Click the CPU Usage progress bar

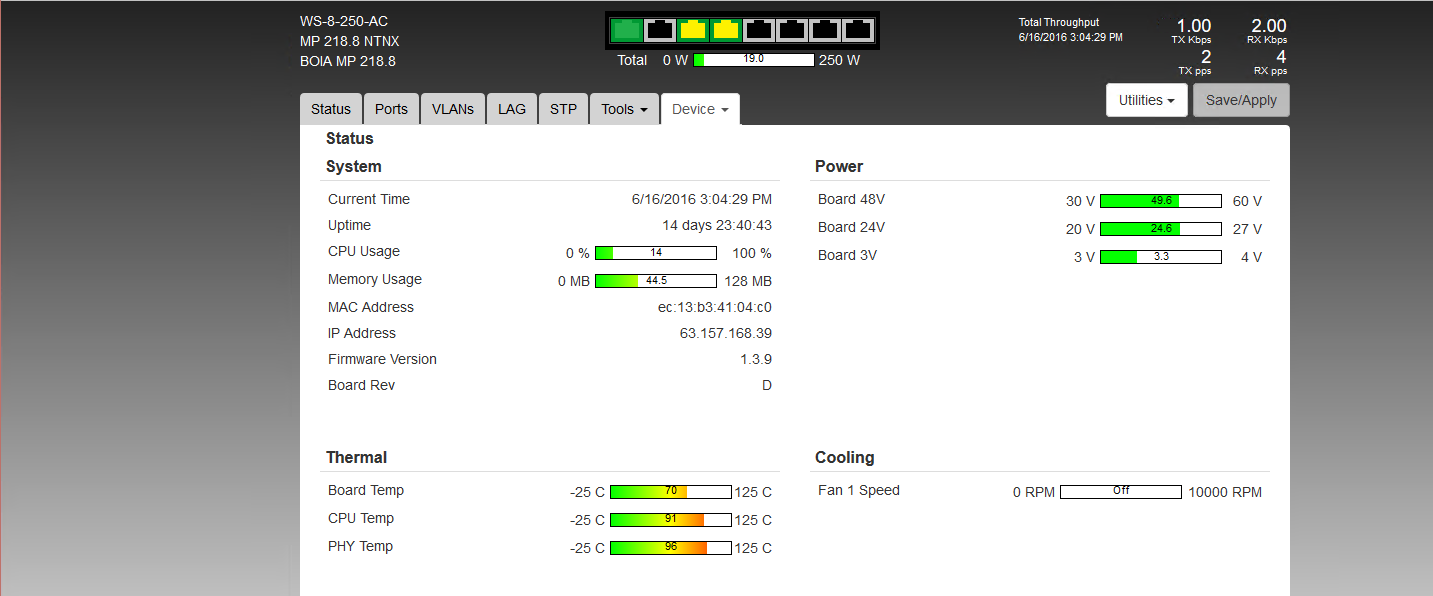pos(655,253)
